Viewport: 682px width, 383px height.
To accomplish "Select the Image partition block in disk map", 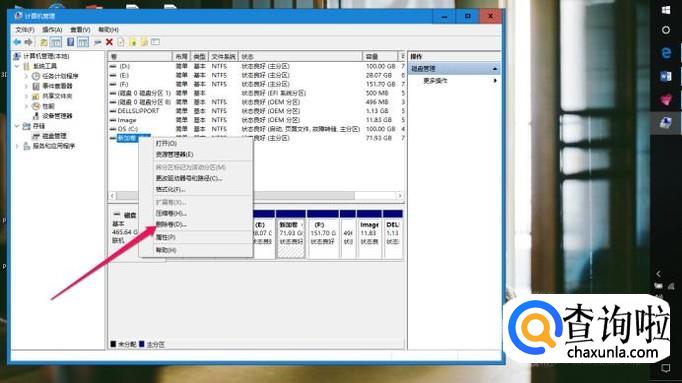I will (x=369, y=235).
